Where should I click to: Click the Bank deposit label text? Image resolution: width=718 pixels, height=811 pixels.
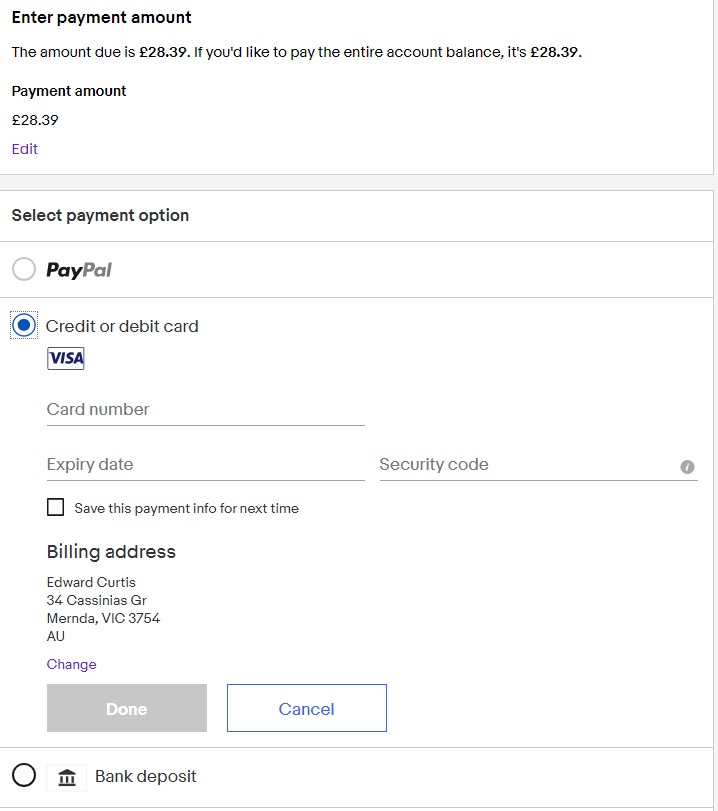pos(146,776)
